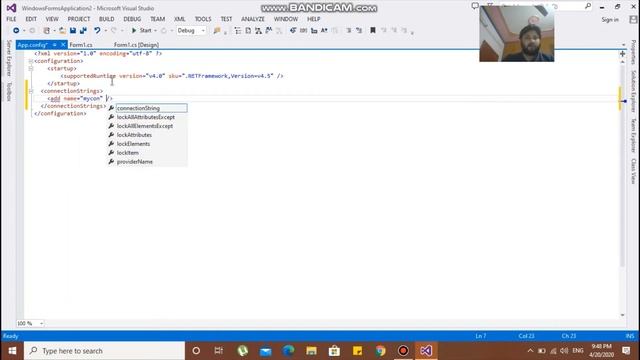Collapse the configuration XML node
The image size is (640, 360).
coord(31,61)
